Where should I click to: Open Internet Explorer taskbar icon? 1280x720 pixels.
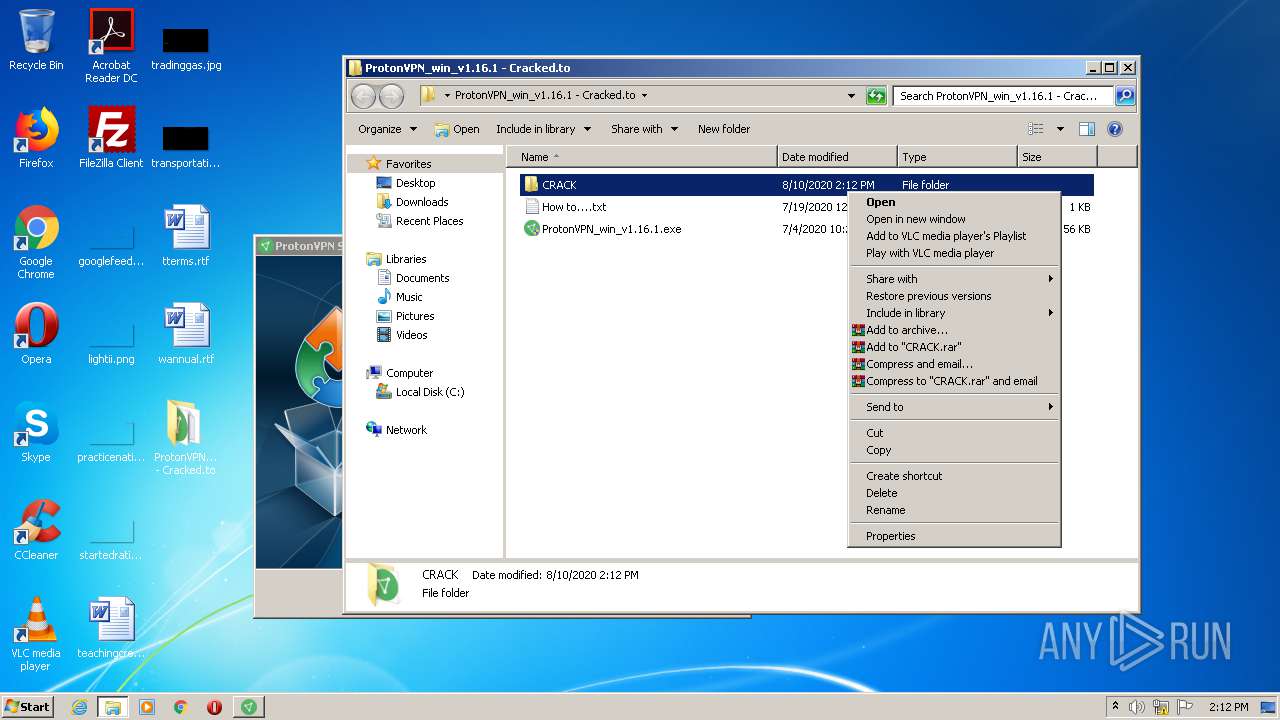point(79,707)
